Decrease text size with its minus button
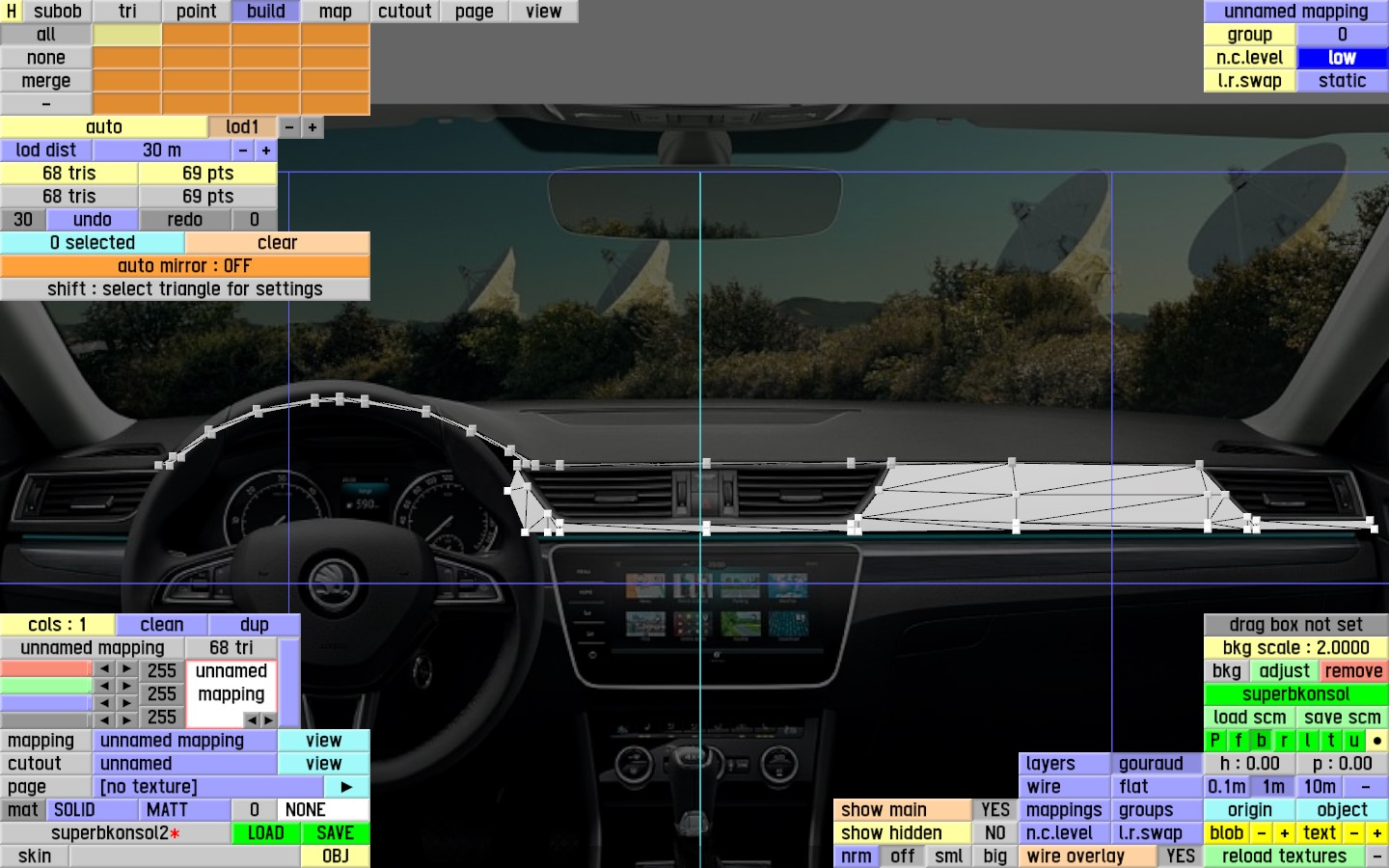Screen dimensions: 1389x868 click(x=1354, y=833)
